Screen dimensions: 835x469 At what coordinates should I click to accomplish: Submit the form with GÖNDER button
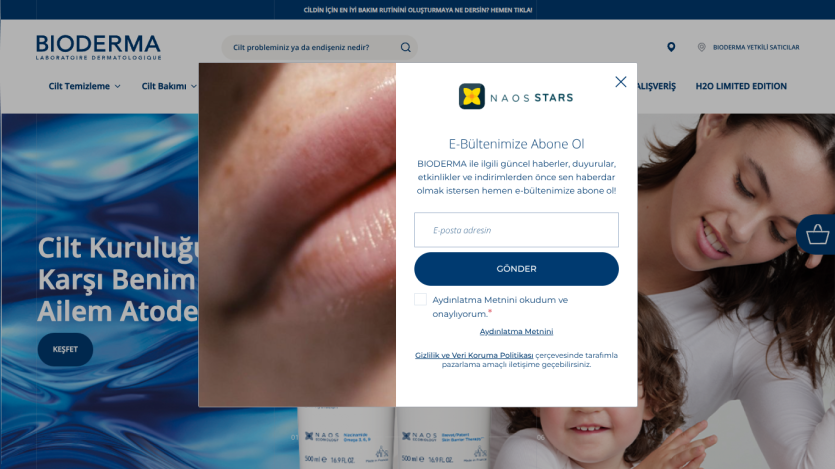pos(516,269)
